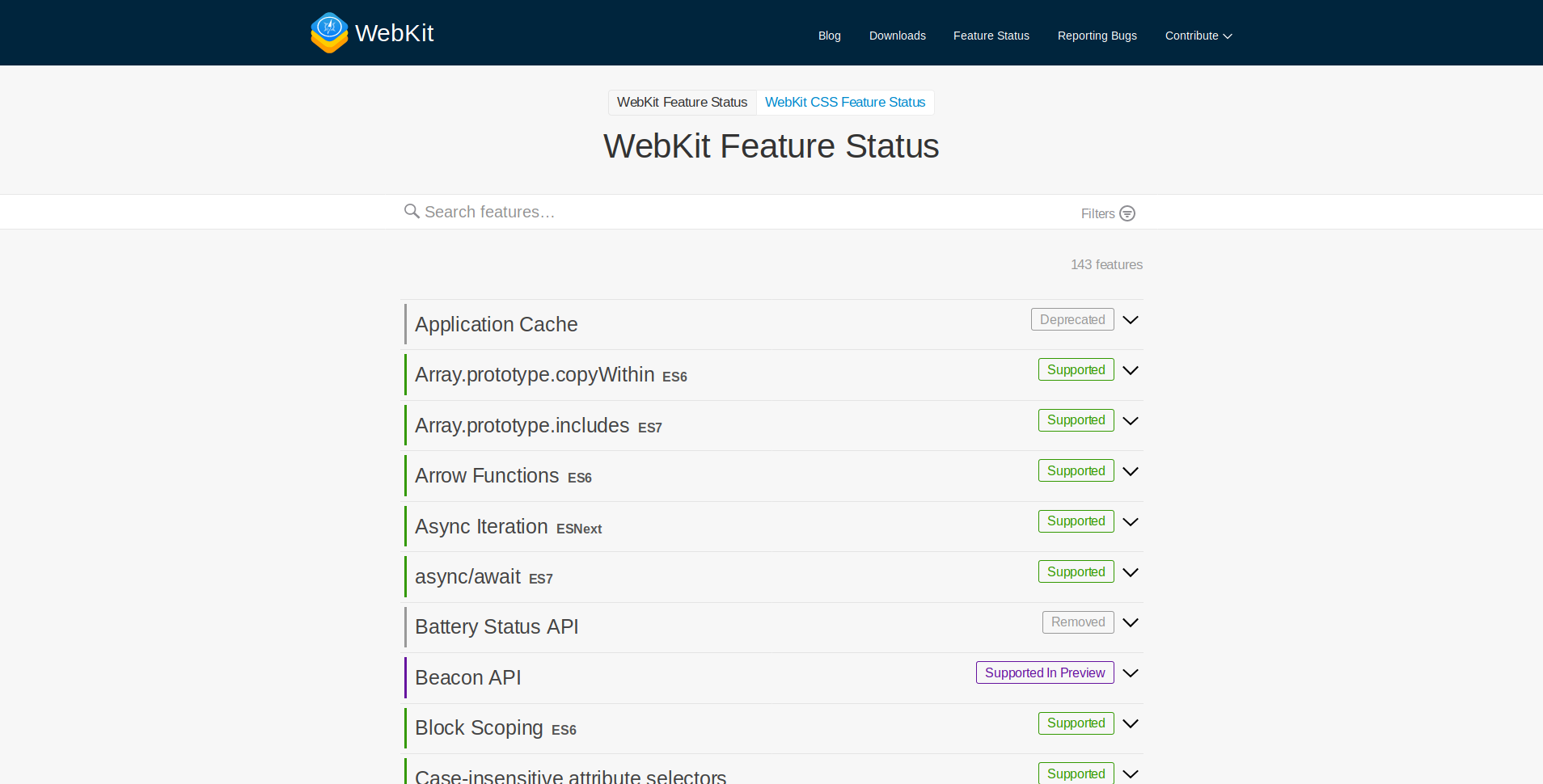Click Supported badge for async/await
The image size is (1543, 784).
[1076, 571]
